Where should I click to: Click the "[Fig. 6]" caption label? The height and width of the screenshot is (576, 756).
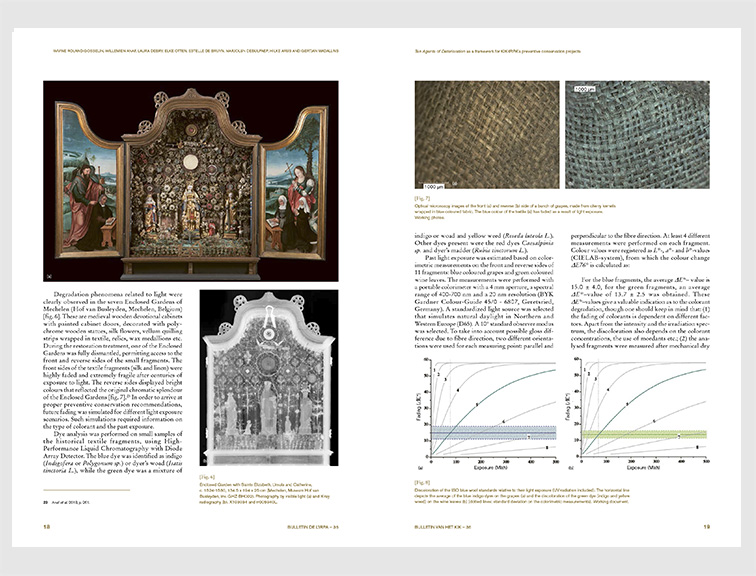point(207,478)
